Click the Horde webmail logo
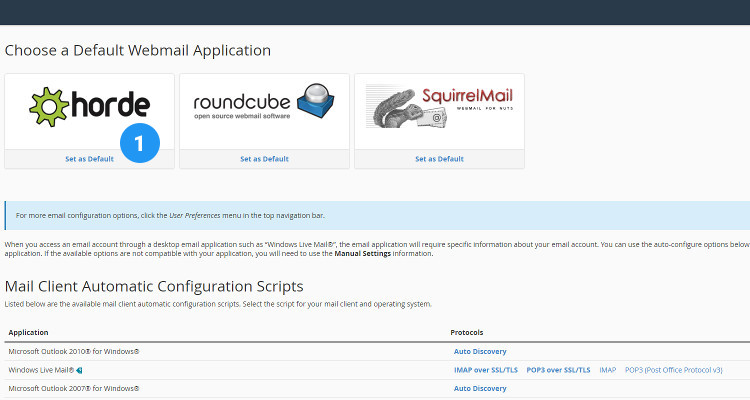This screenshot has height=400, width=750. pos(89,106)
